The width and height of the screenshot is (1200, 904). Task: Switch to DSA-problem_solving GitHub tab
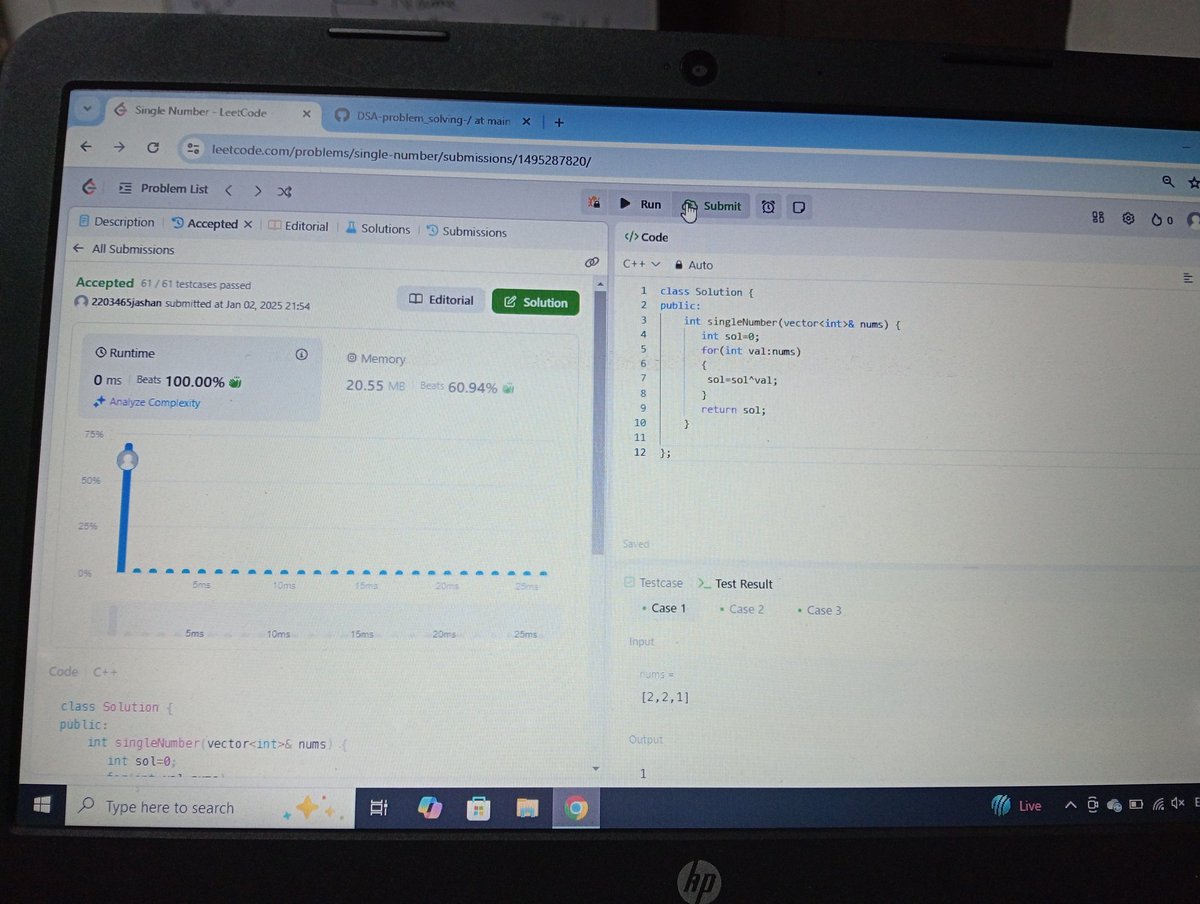coord(434,118)
